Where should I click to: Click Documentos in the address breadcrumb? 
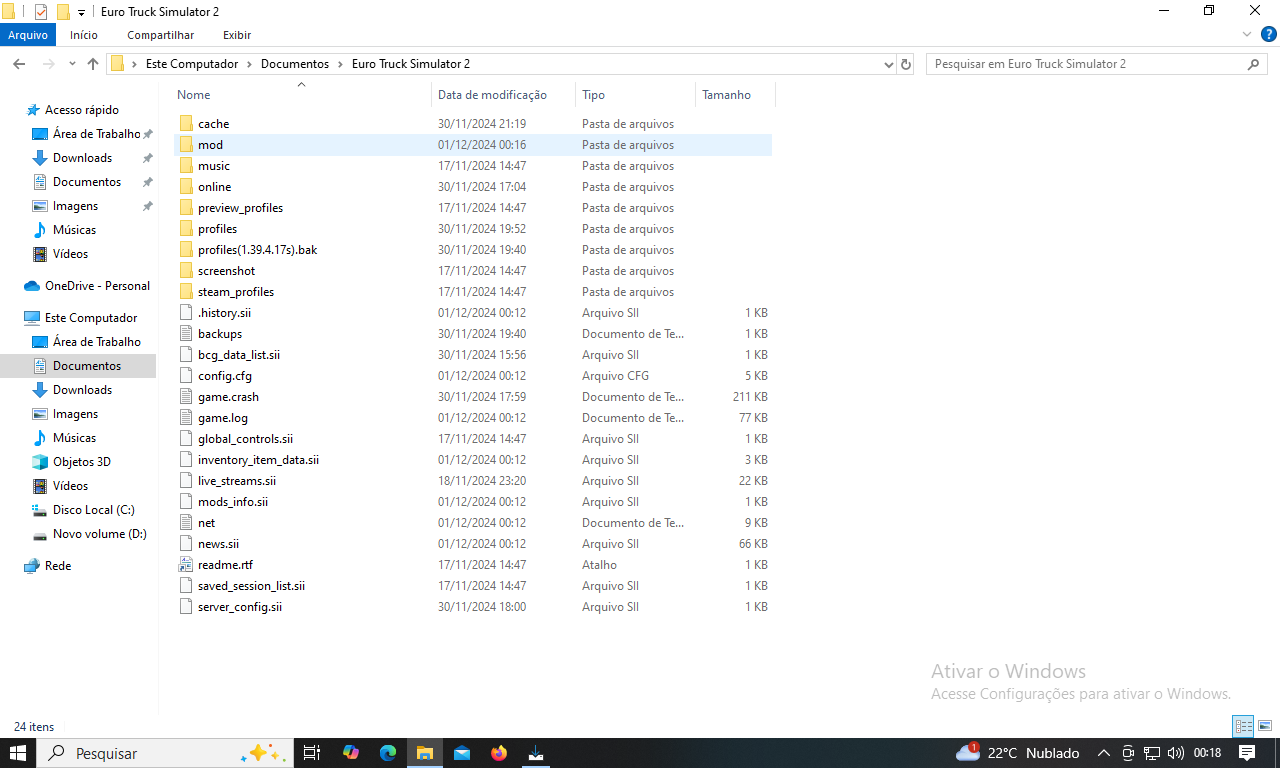[294, 64]
